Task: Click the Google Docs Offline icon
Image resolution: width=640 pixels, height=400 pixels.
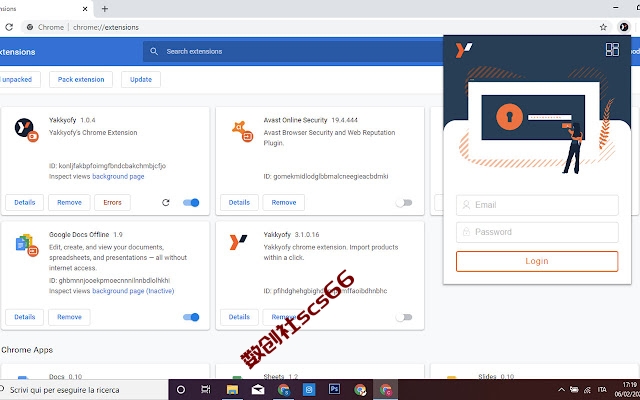Action: coord(27,244)
